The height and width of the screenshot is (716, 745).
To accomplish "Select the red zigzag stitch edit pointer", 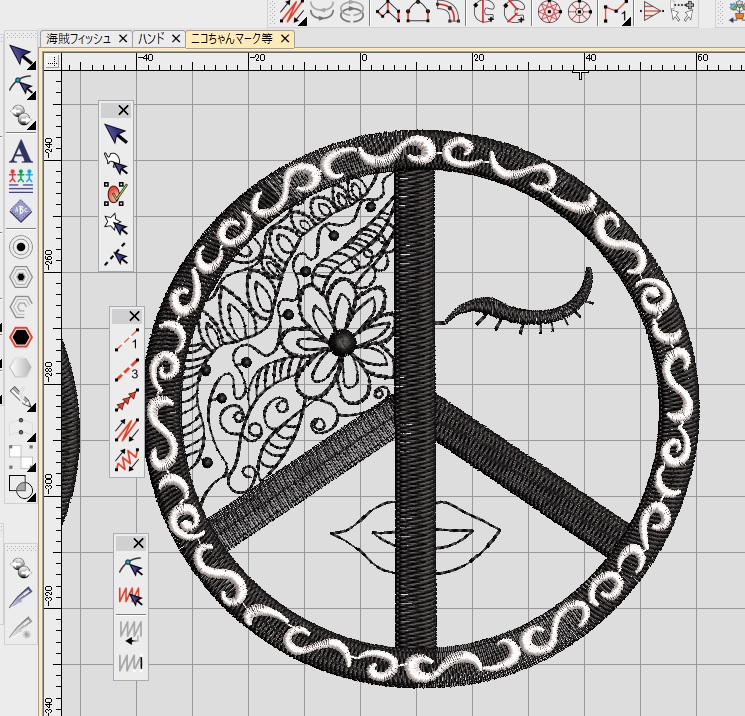I will pyautogui.click(x=131, y=597).
